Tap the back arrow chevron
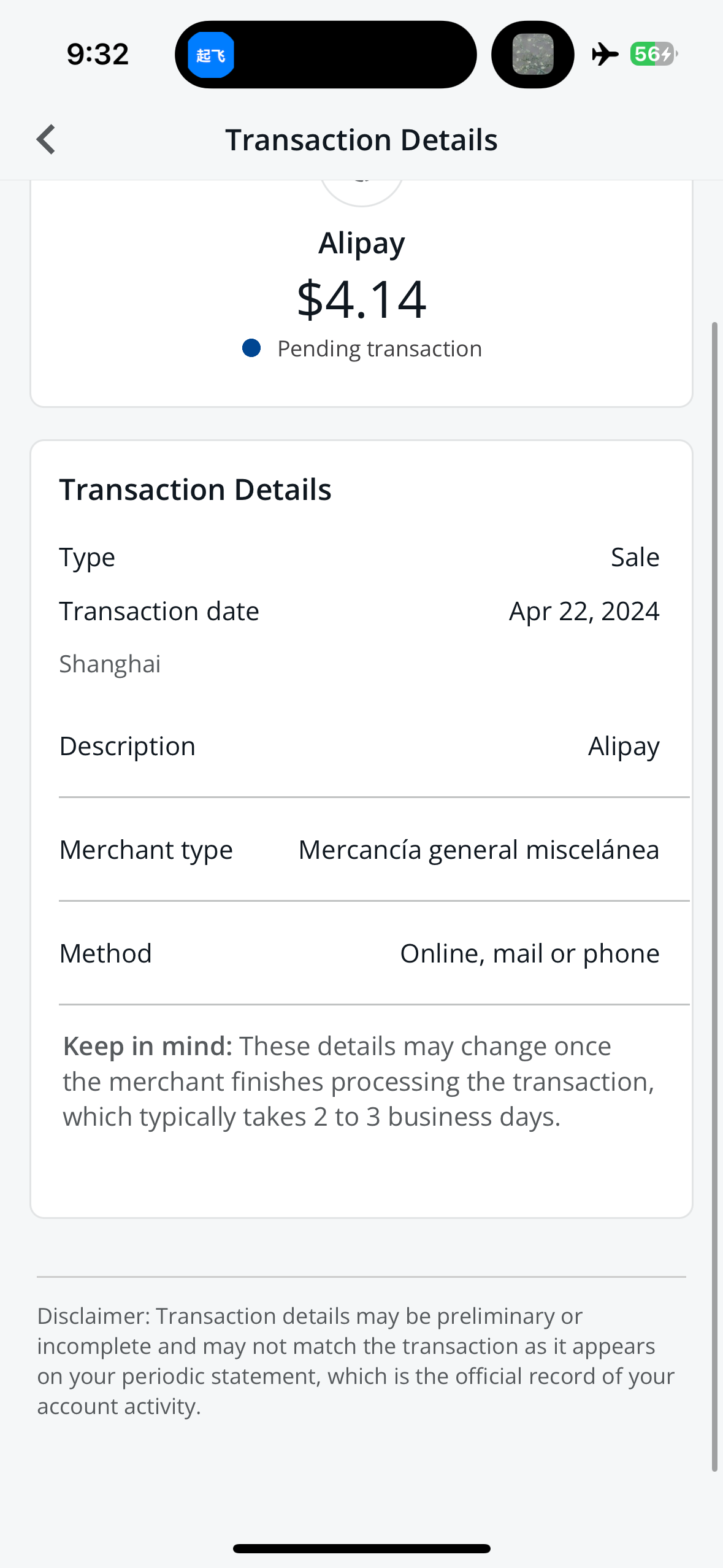This screenshot has height=1568, width=723. [x=47, y=140]
